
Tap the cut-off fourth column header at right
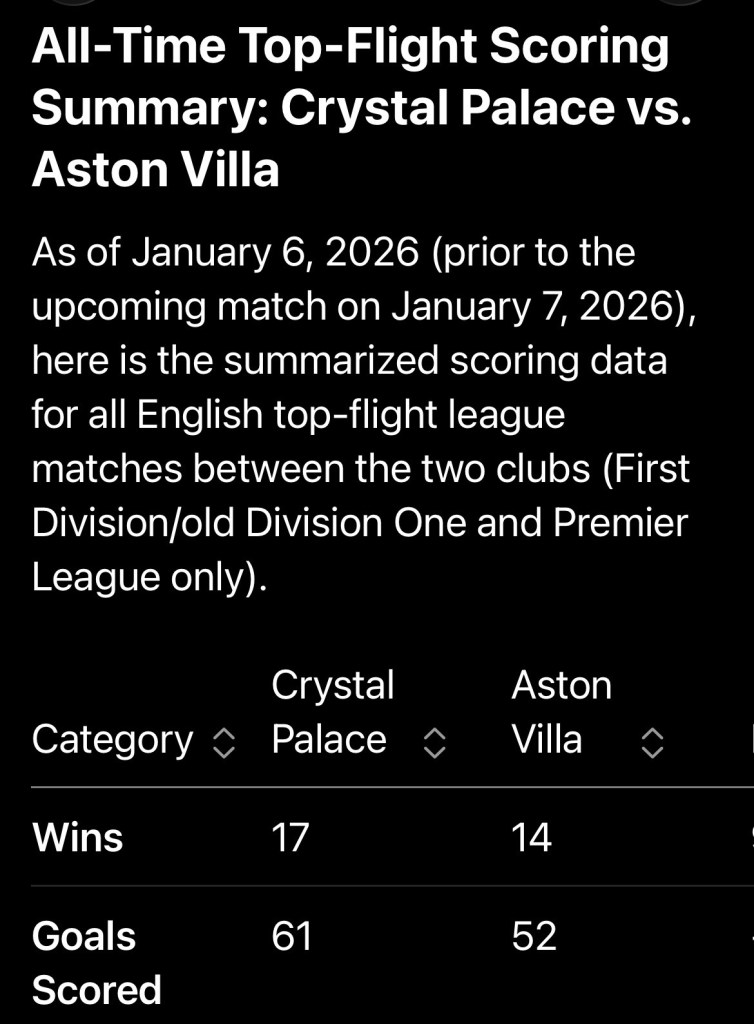point(750,740)
